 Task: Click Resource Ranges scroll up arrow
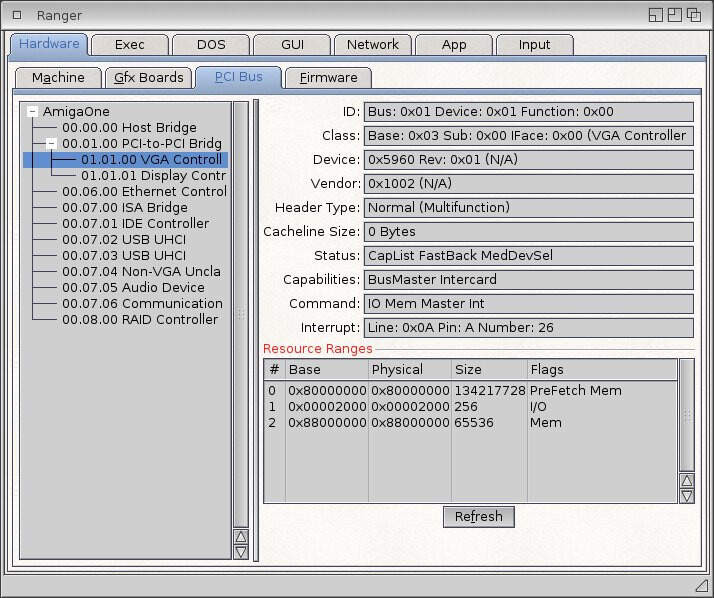686,481
